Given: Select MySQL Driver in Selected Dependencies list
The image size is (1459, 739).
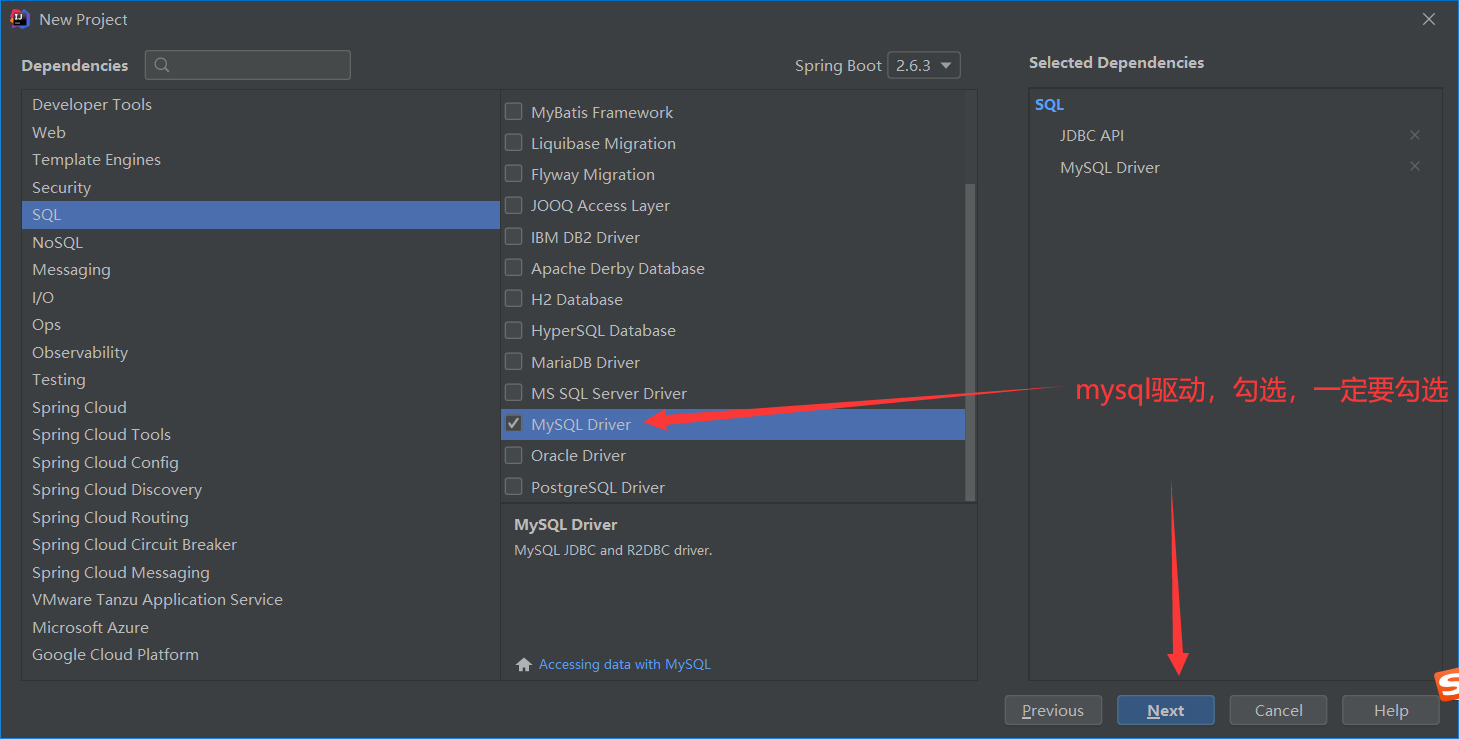Looking at the screenshot, I should [1110, 167].
